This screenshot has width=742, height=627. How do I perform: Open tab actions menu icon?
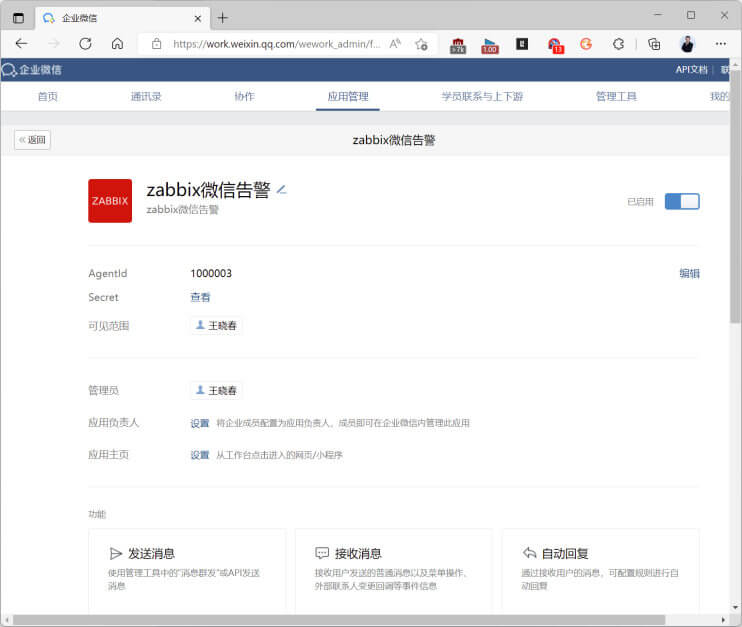coord(18,18)
